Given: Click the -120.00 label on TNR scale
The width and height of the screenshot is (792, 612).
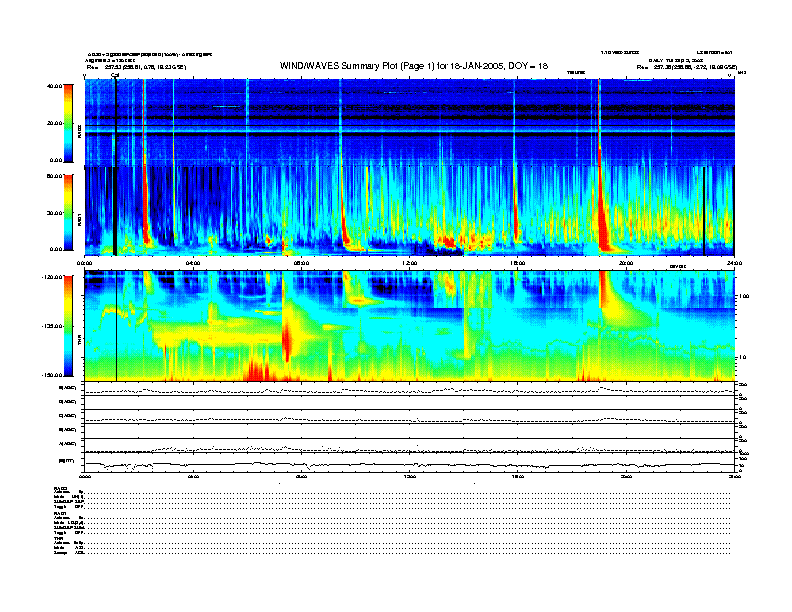Looking at the screenshot, I should [x=52, y=277].
